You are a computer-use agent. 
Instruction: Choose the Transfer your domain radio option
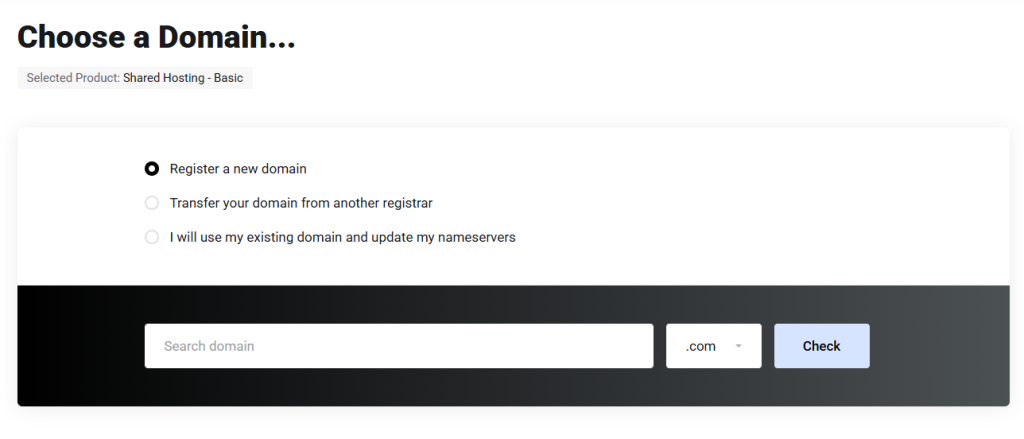coord(152,203)
